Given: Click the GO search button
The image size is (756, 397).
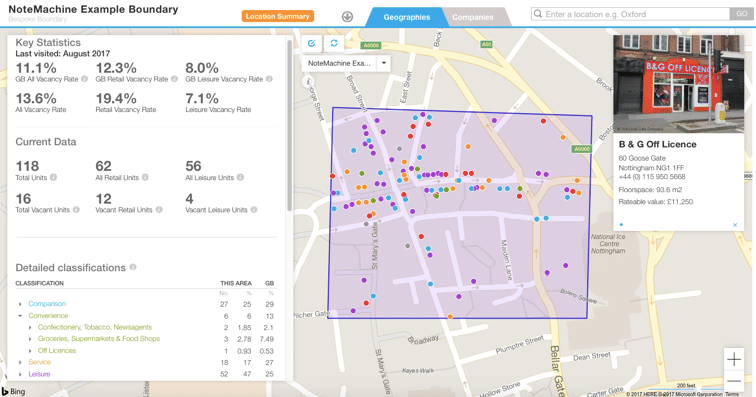Looking at the screenshot, I should 742,14.
